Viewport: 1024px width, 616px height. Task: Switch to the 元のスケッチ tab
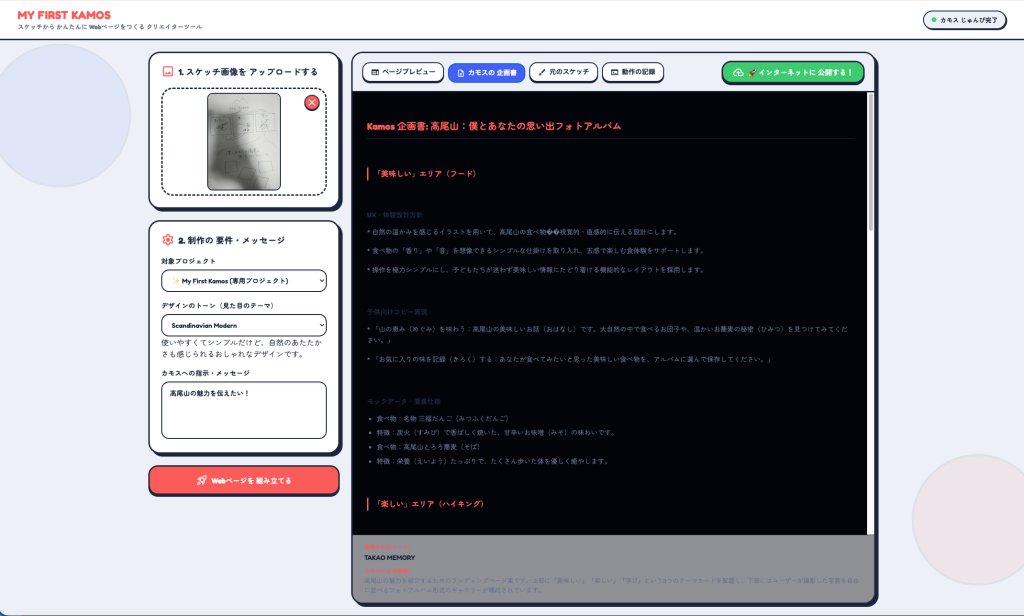tap(564, 72)
